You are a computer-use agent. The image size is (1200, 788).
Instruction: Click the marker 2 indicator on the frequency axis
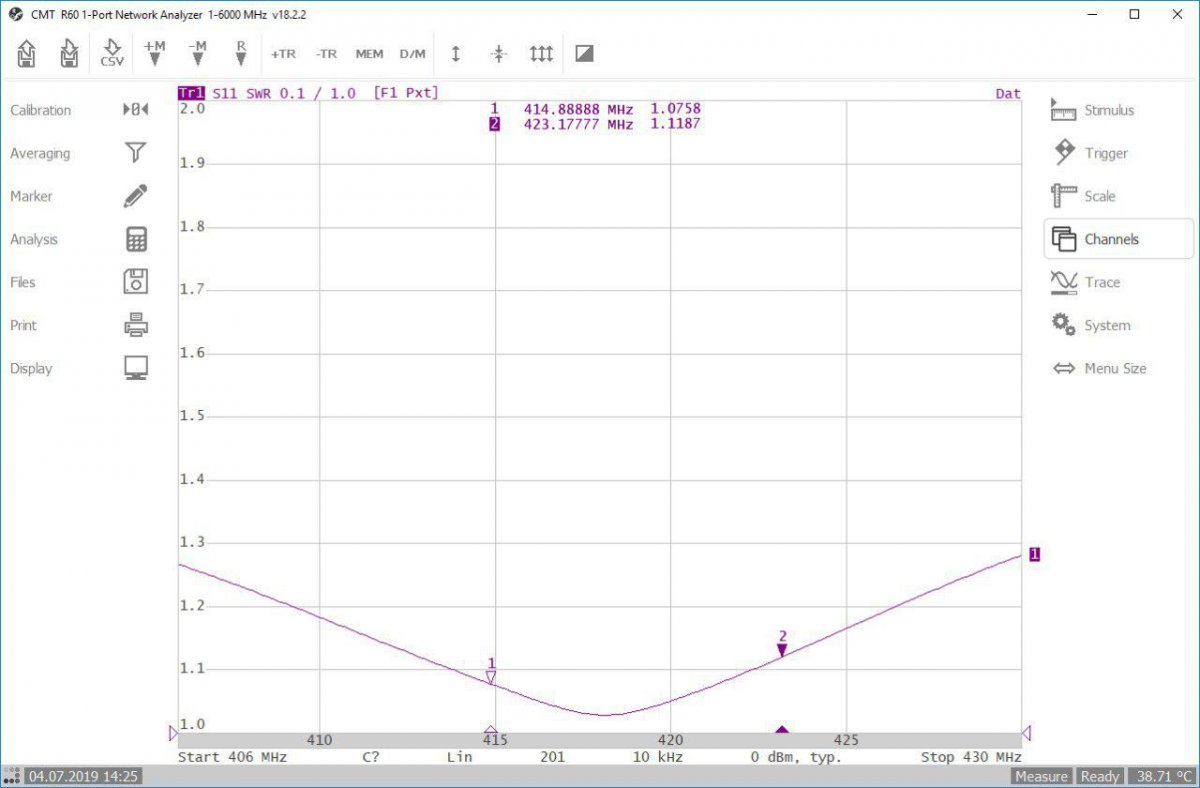coord(782,730)
